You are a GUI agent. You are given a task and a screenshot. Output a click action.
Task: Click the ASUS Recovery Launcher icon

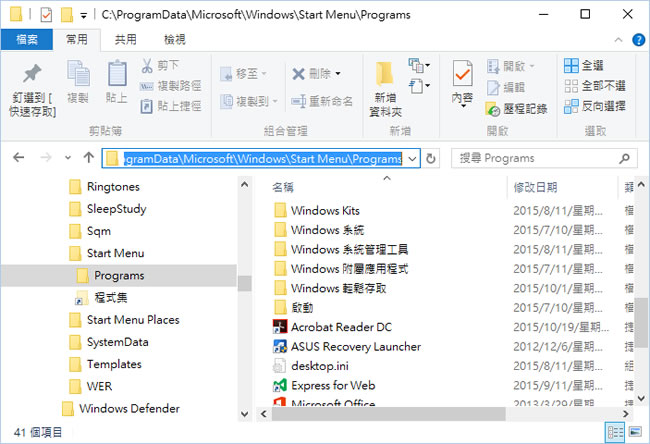[280, 346]
